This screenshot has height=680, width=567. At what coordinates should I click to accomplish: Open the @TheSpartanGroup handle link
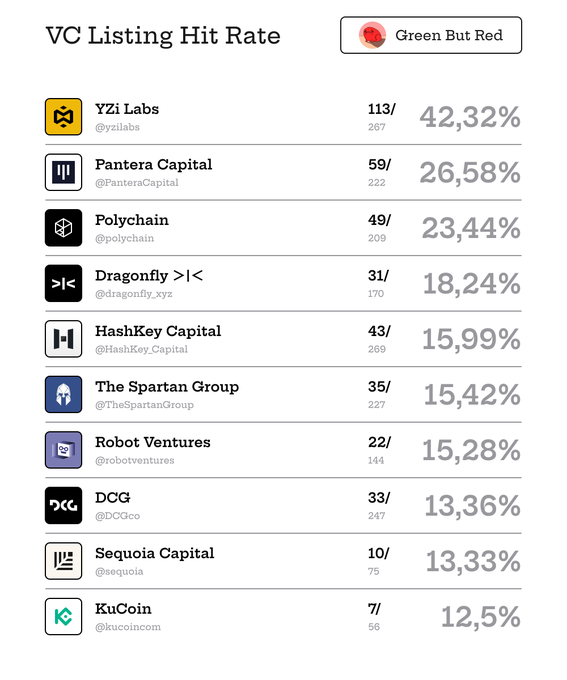click(x=144, y=405)
